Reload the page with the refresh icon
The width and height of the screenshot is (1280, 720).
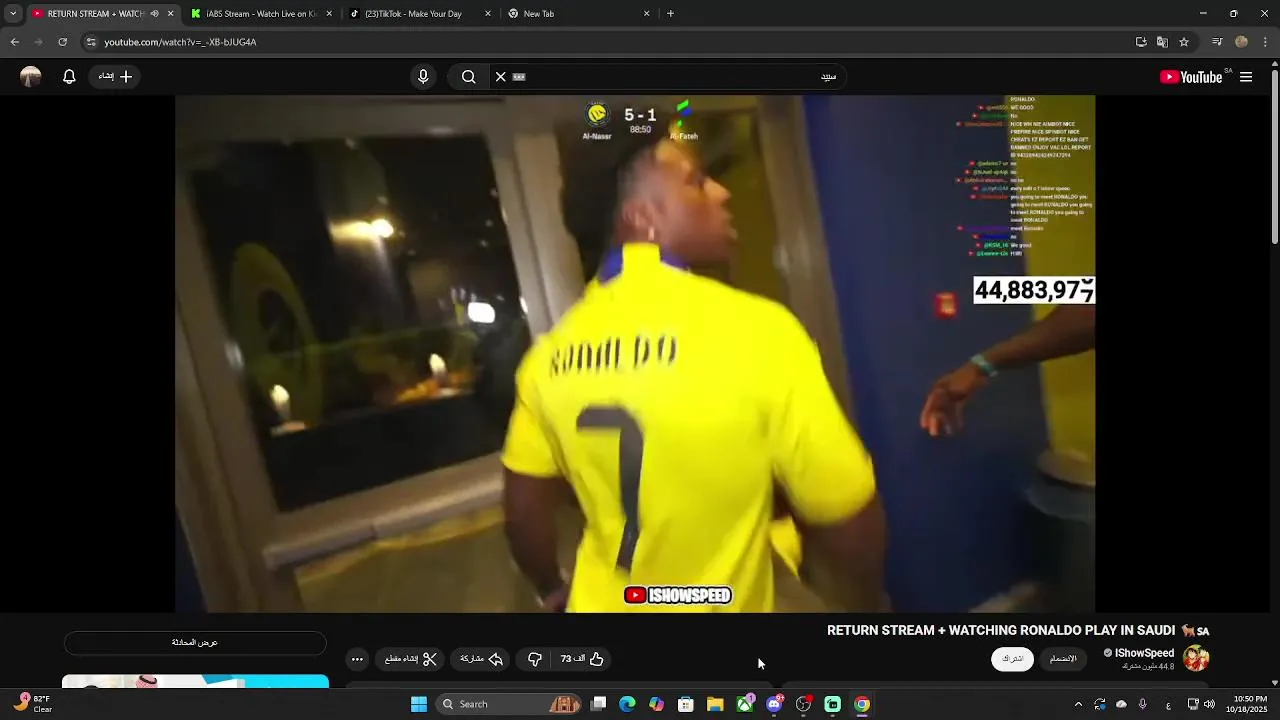coord(63,42)
